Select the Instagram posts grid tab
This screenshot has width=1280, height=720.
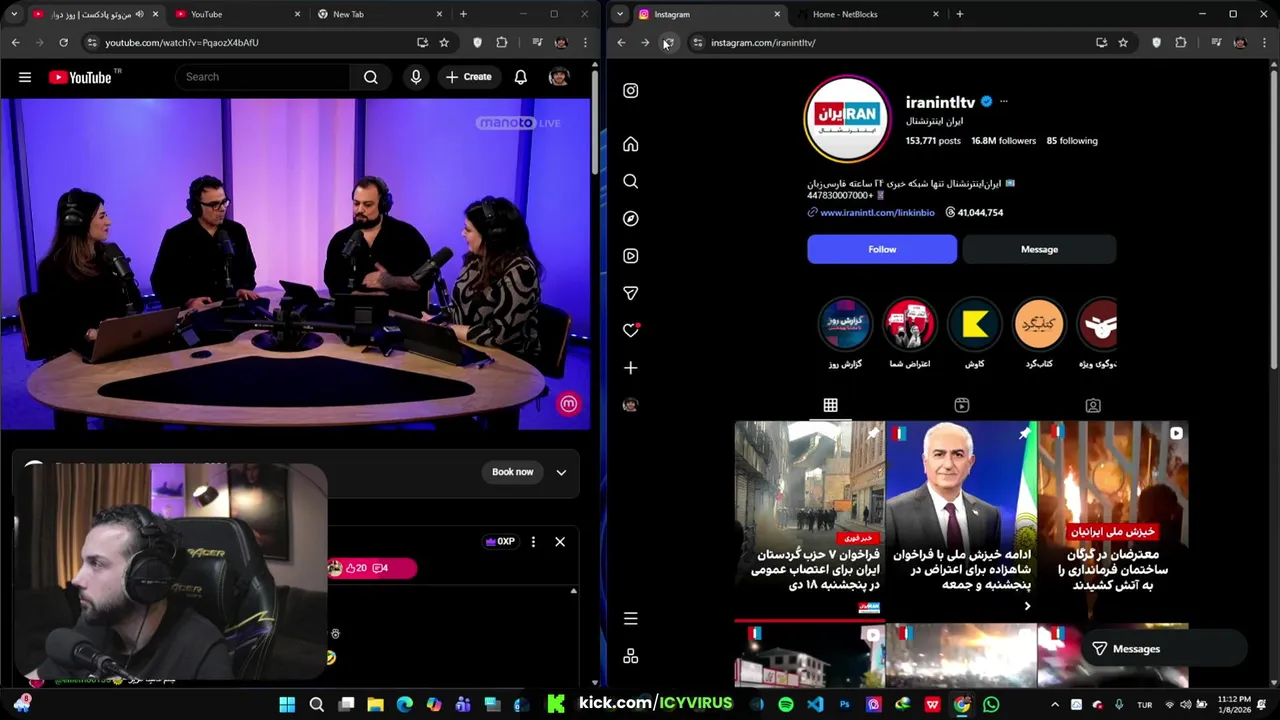pyautogui.click(x=830, y=405)
